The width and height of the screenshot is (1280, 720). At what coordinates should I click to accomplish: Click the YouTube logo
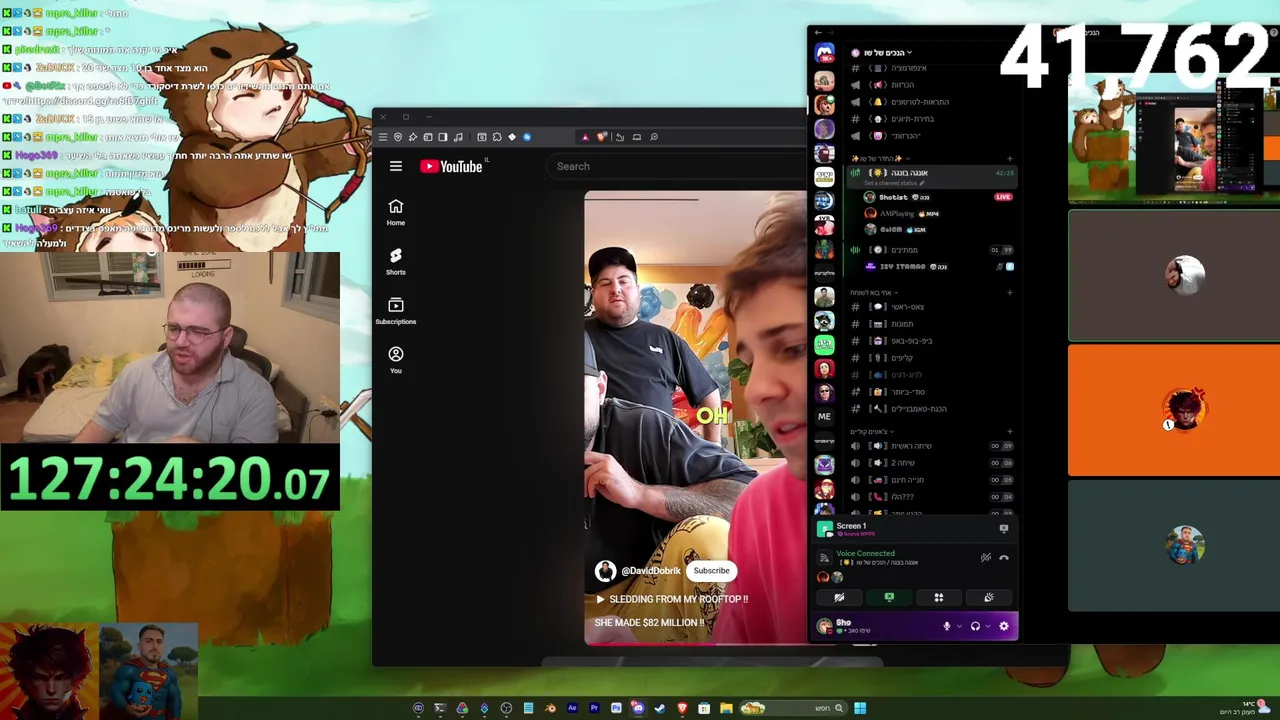pos(451,167)
